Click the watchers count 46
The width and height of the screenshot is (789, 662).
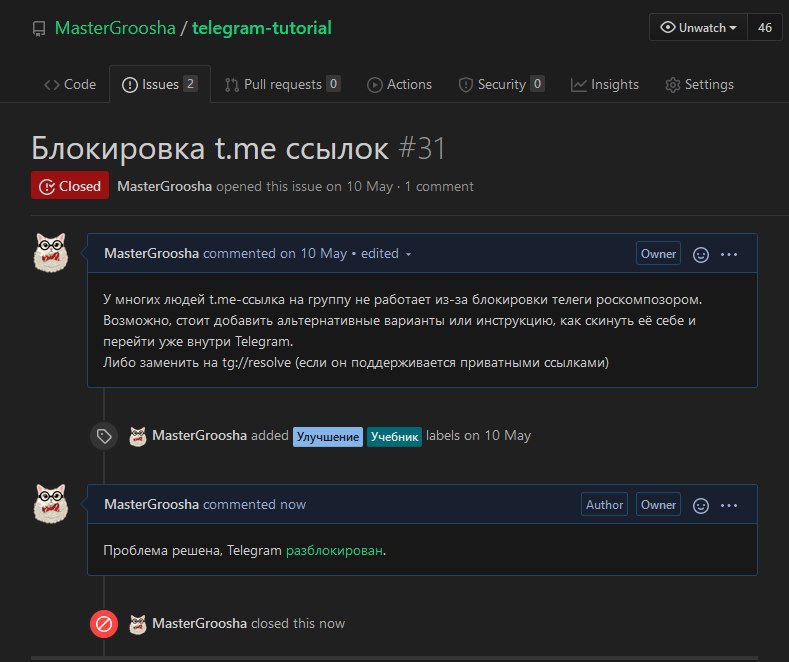pos(765,27)
